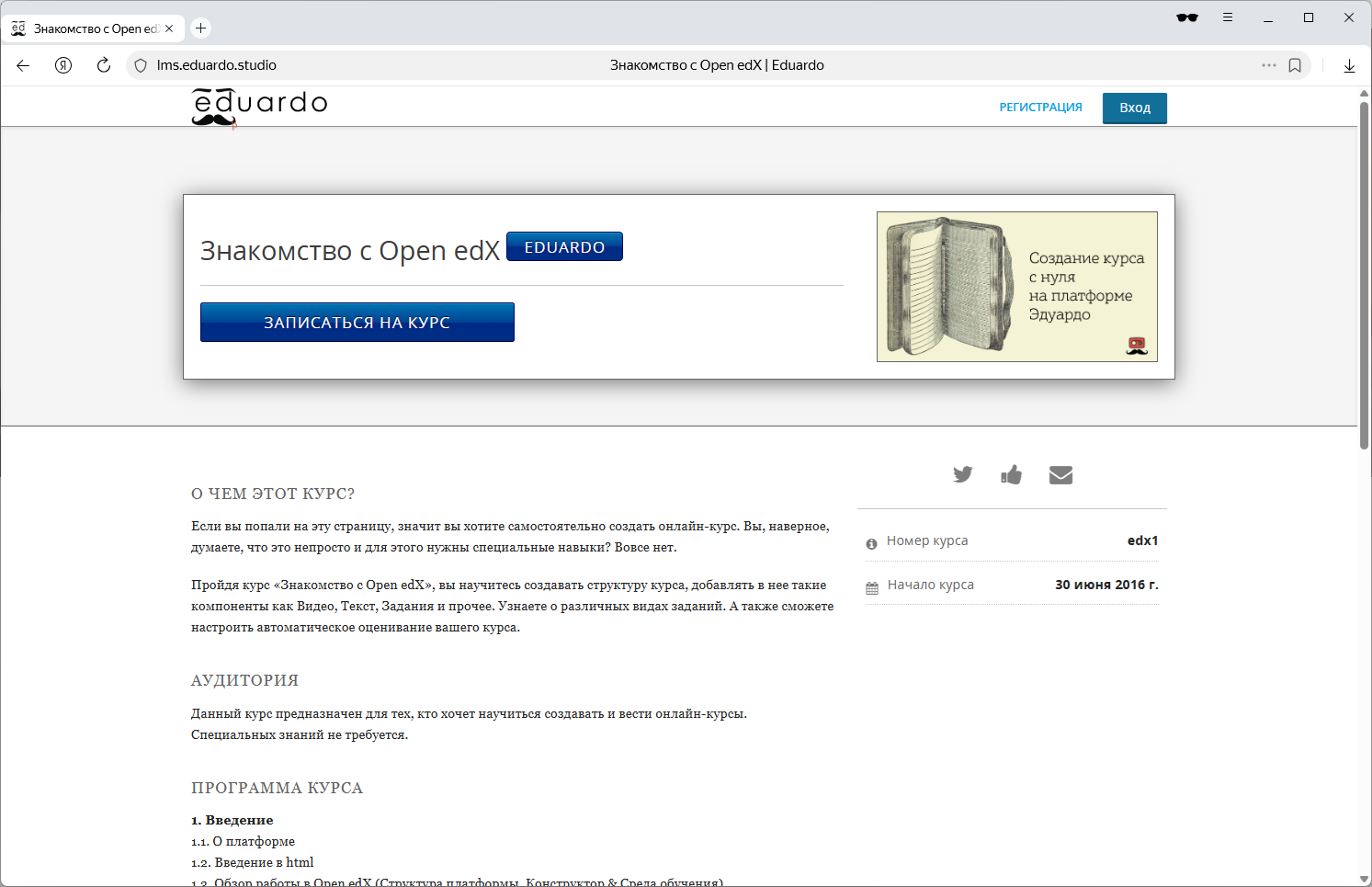The height and width of the screenshot is (887, 1372).
Task: Click the thumbs-up like icon
Action: 1011,474
